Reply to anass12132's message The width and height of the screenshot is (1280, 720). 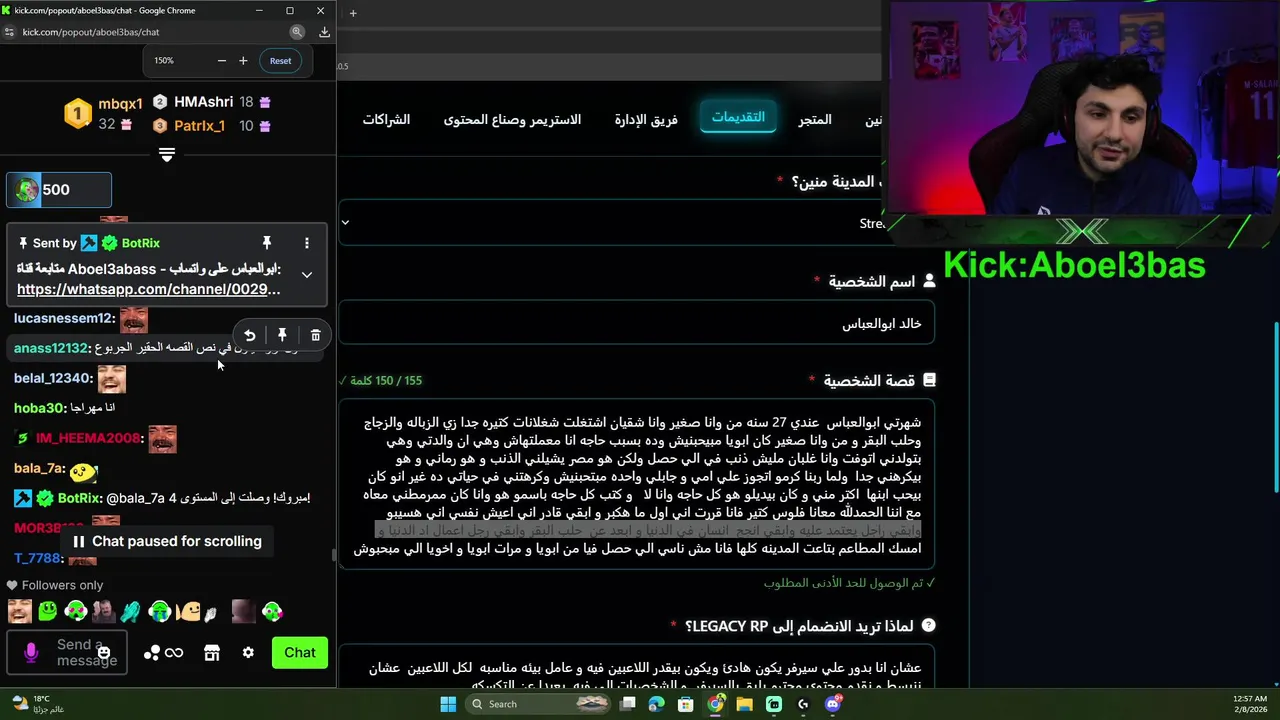click(x=250, y=336)
